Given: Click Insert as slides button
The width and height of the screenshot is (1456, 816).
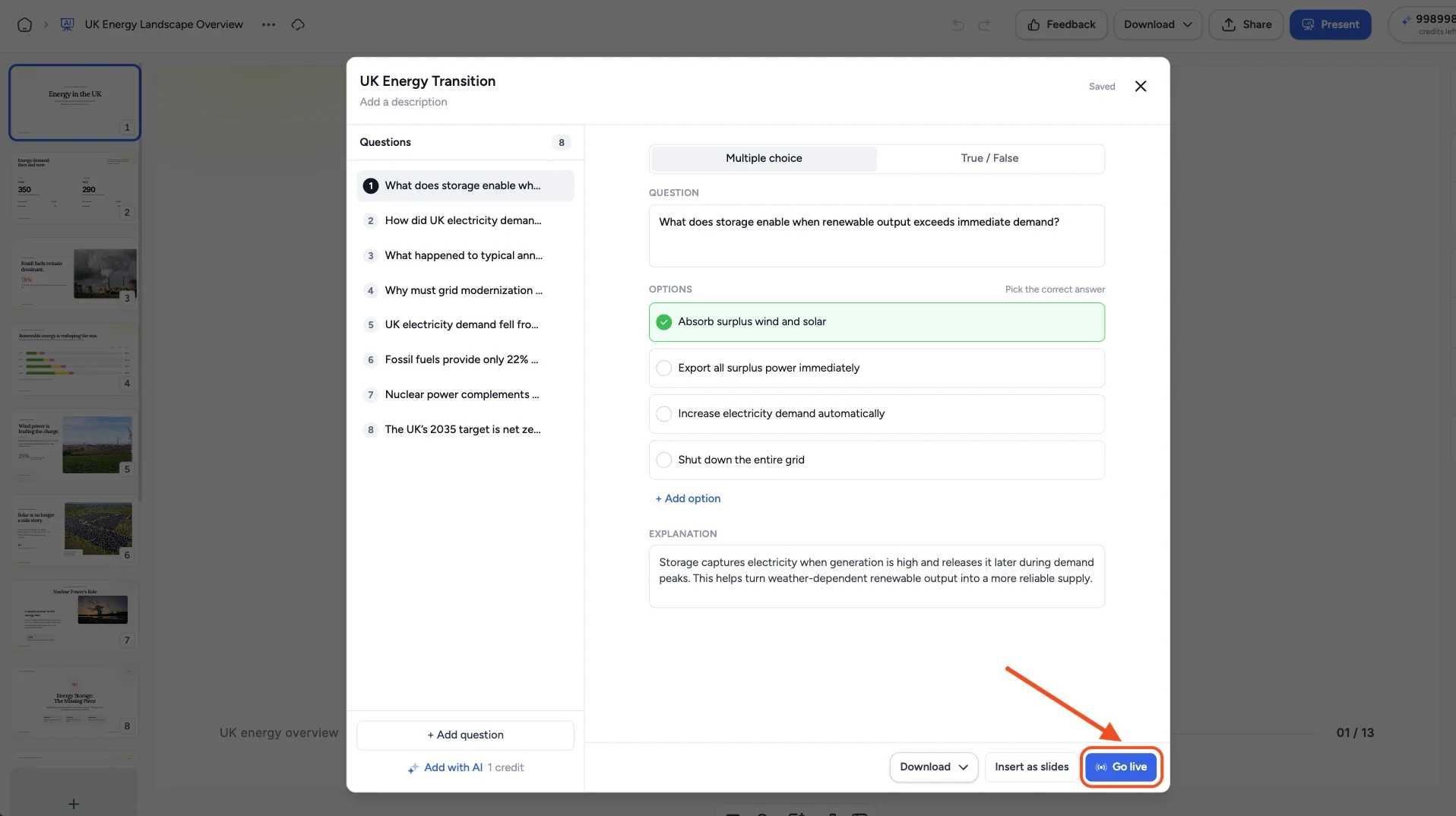Looking at the screenshot, I should 1031,767.
